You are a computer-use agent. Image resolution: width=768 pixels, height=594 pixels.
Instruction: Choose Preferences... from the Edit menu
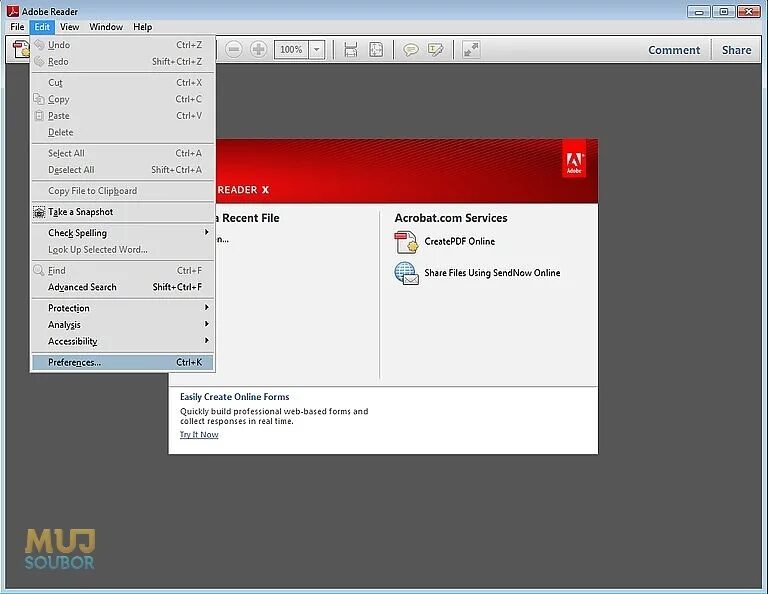[123, 362]
